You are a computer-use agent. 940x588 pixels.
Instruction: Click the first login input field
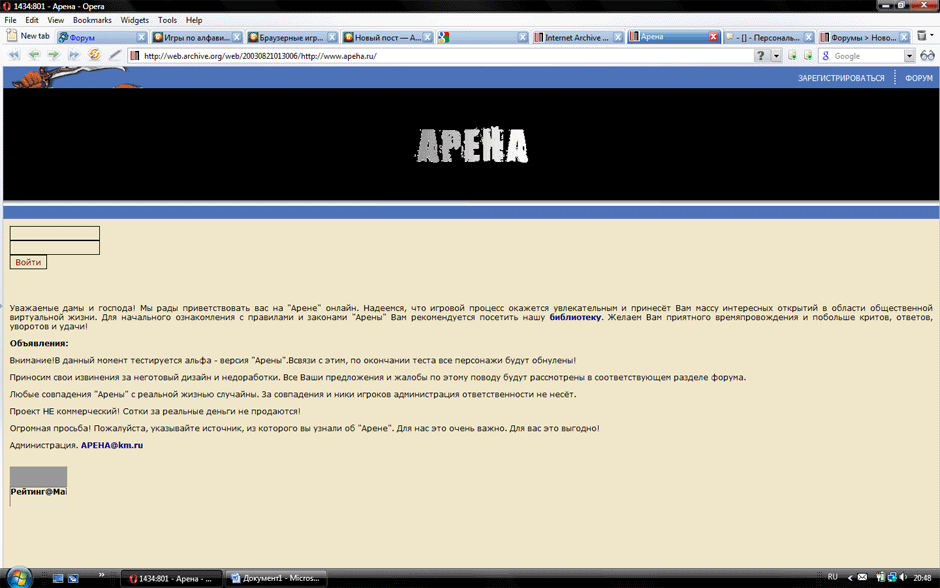pos(55,233)
